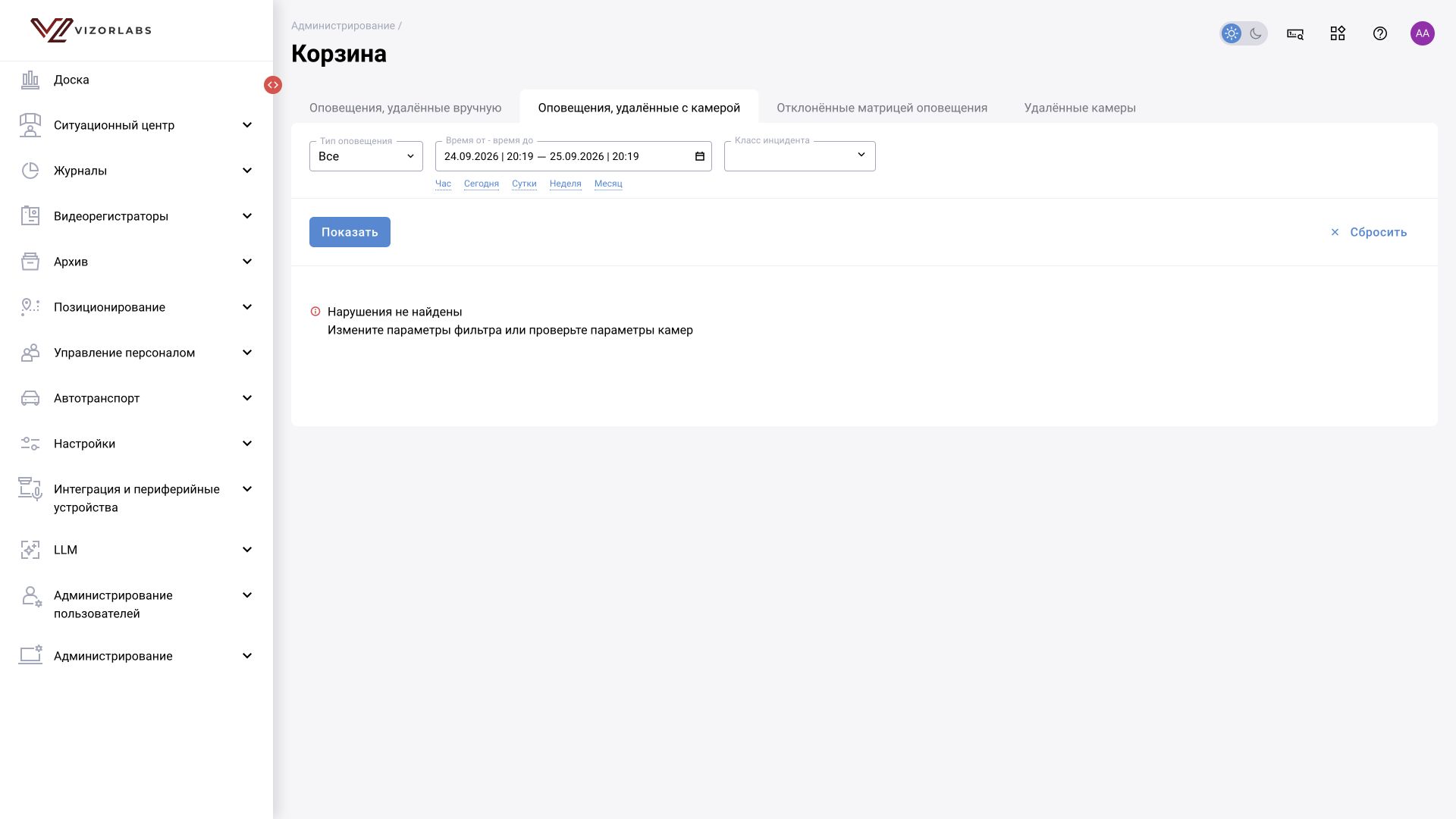Click the Администрирование laptop icon
Image resolution: width=1456 pixels, height=819 pixels.
click(x=30, y=656)
